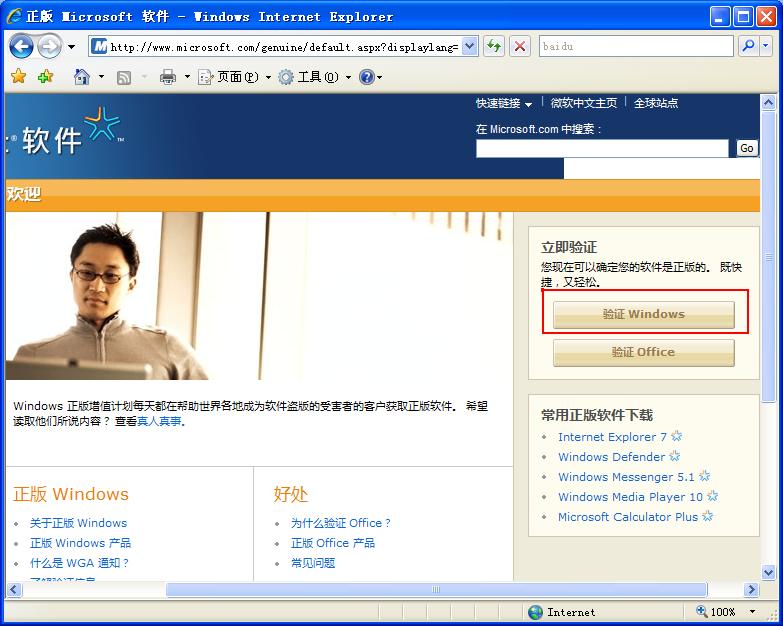Print the page with the printer icon
The image size is (783, 626).
(x=168, y=77)
